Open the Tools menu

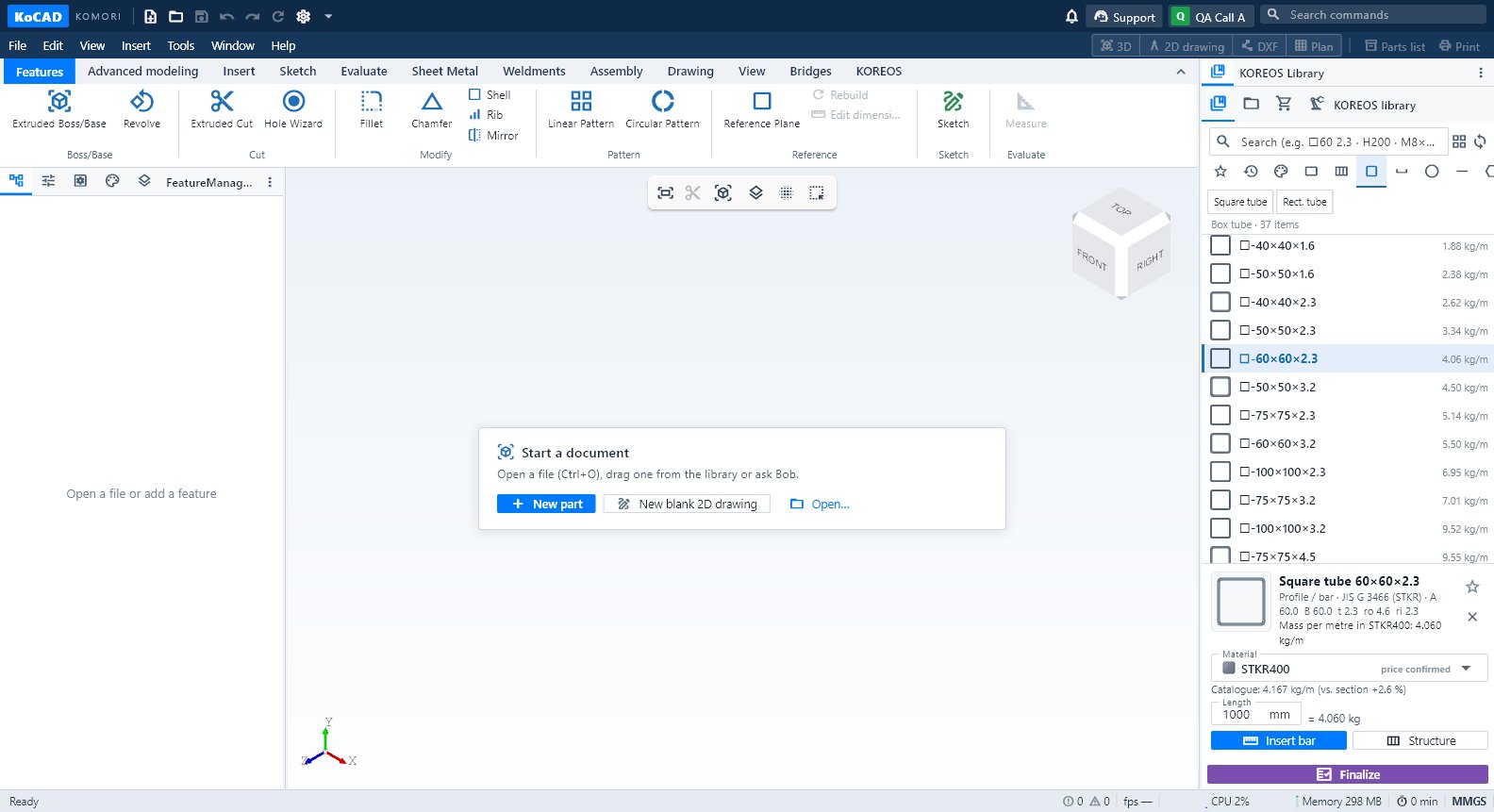pos(181,45)
